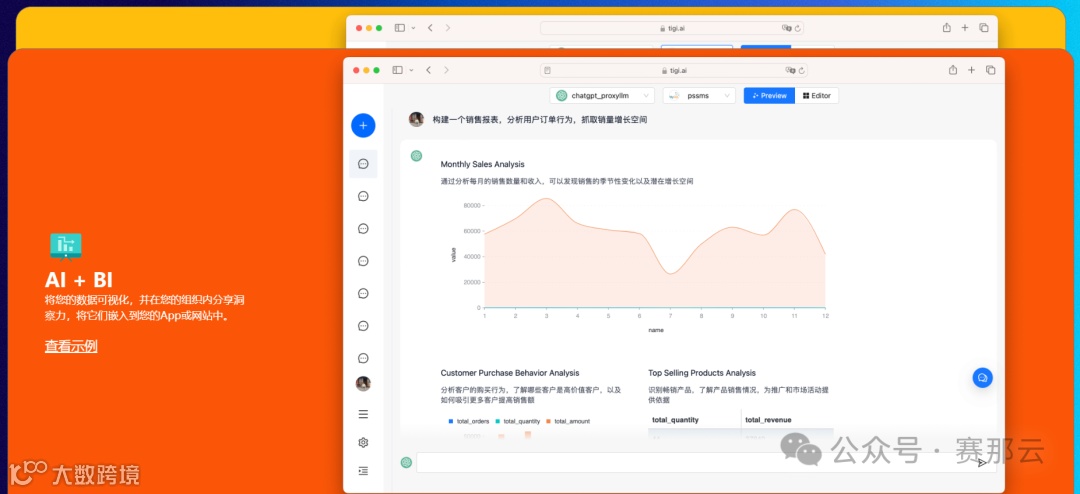1080x494 pixels.
Task: Click the profile avatar in the left sidebar
Action: [363, 384]
